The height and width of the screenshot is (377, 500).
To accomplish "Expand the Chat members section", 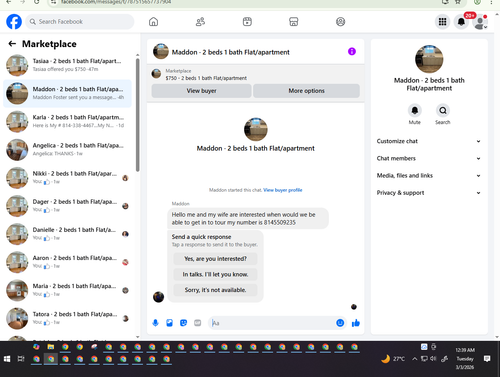I will point(429,158).
